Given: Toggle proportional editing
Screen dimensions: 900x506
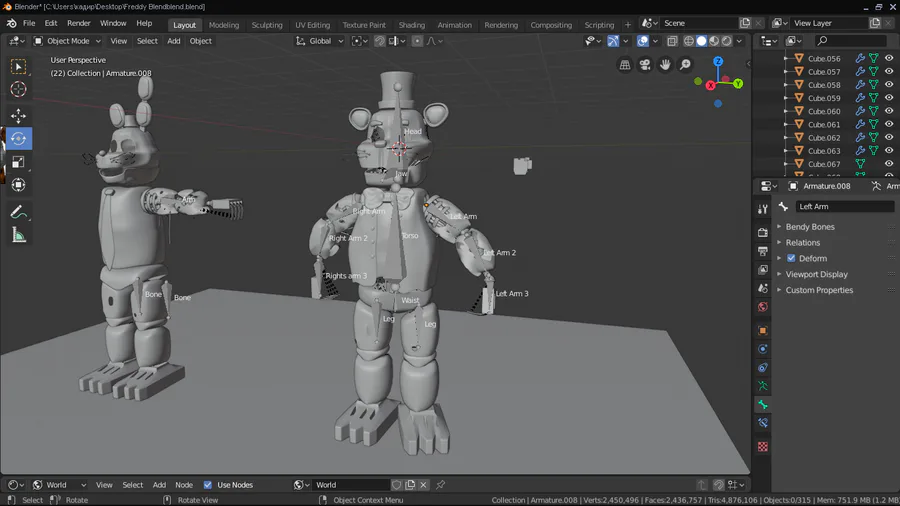Looking at the screenshot, I should 417,41.
